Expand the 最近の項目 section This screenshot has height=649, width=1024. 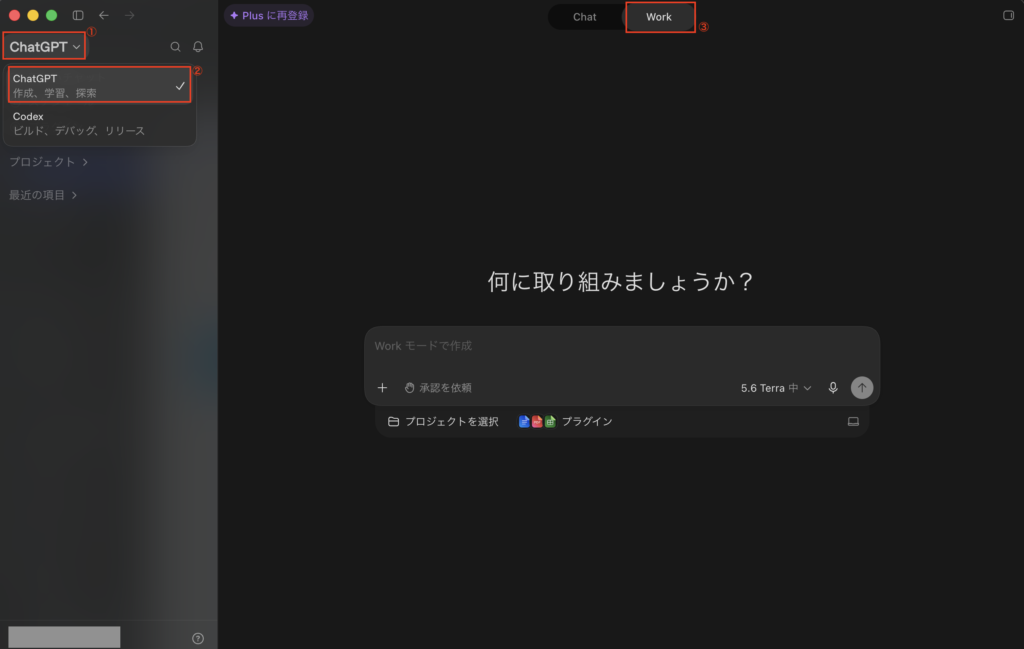point(43,195)
